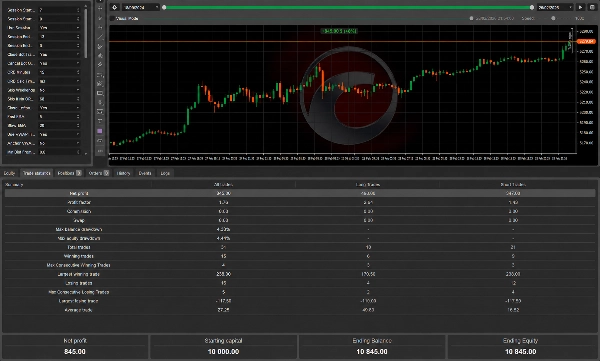Viewport: 600px width, 361px height.
Task: Select the Largest losing trade row label
Action: (x=79, y=301)
